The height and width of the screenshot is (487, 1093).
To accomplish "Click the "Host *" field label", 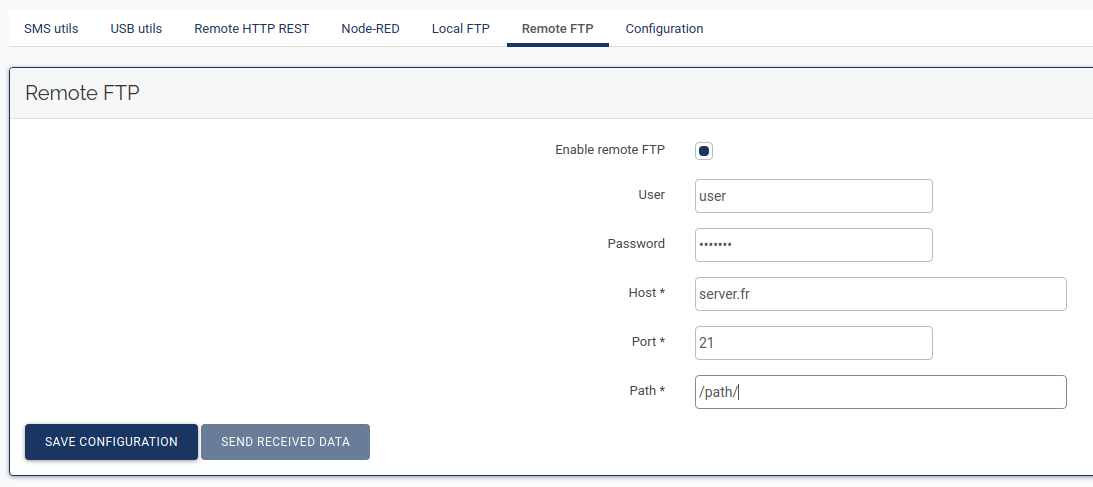I will point(640,293).
